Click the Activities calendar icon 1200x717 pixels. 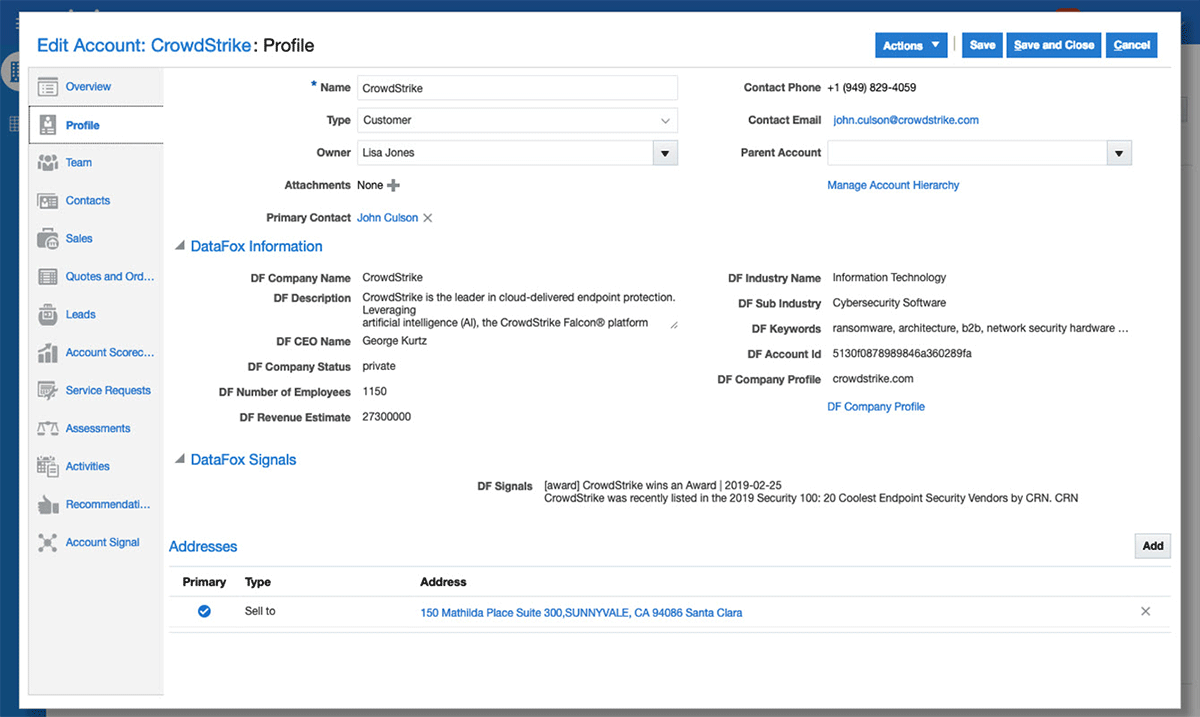tap(47, 467)
